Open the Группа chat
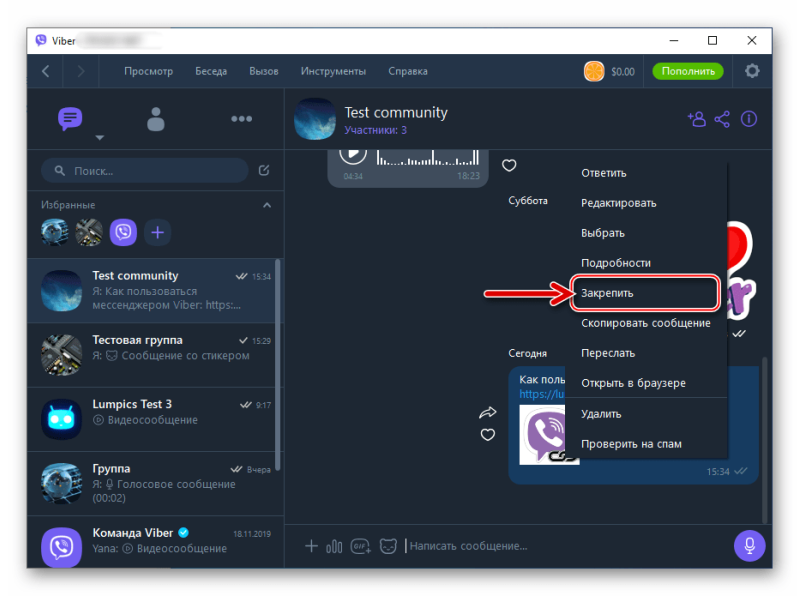Screen dimensions: 800x596 pyautogui.click(x=152, y=483)
